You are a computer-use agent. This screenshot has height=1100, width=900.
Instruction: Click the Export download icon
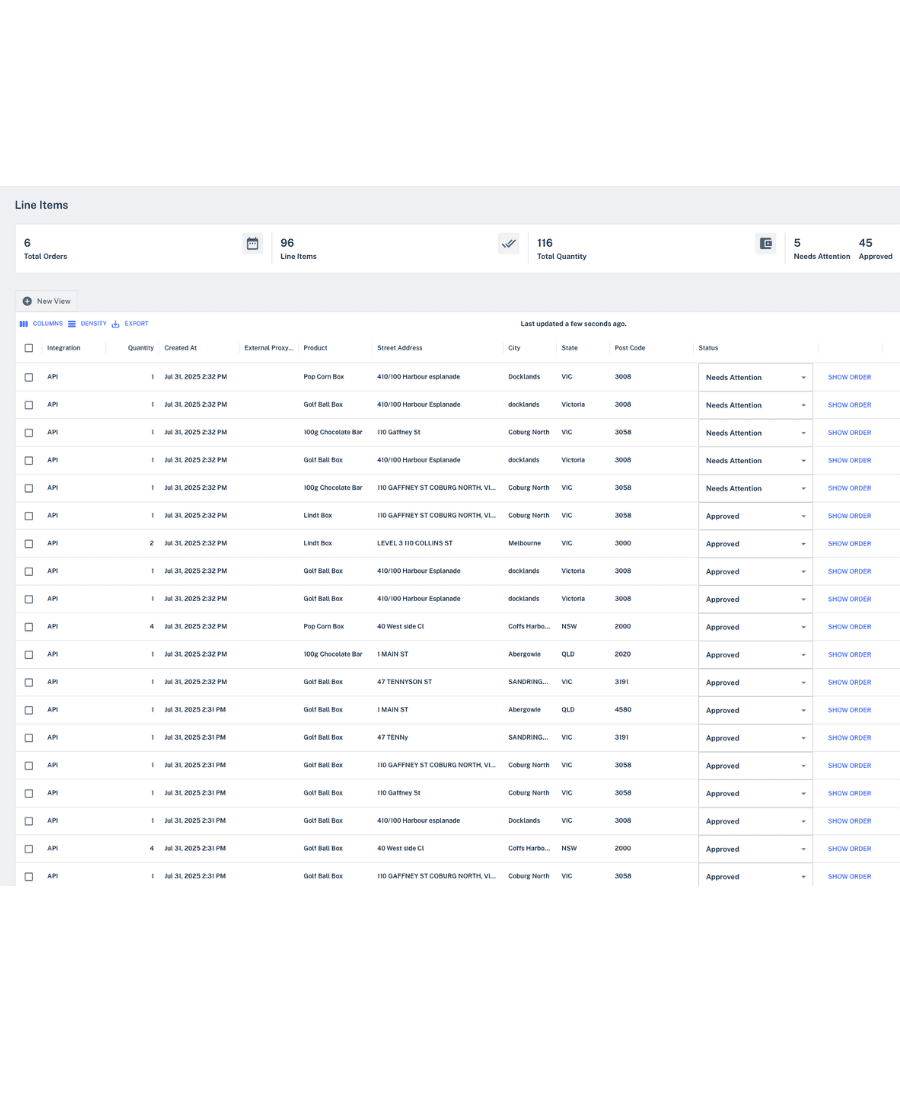[116, 324]
